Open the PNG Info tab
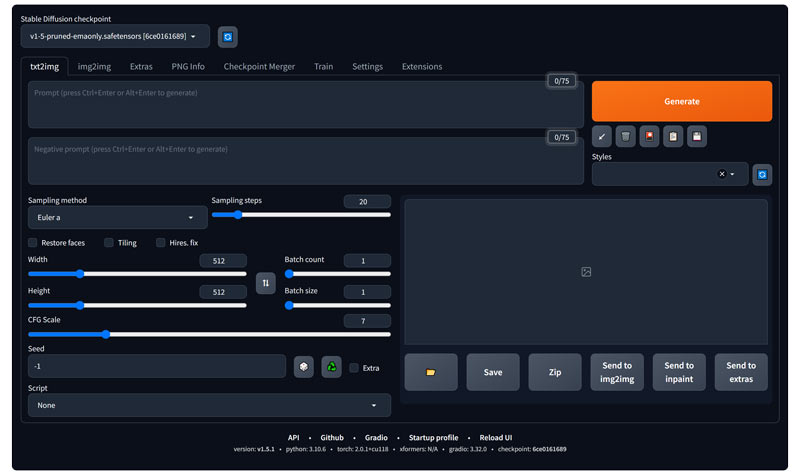This screenshot has height=475, width=800. [x=188, y=66]
